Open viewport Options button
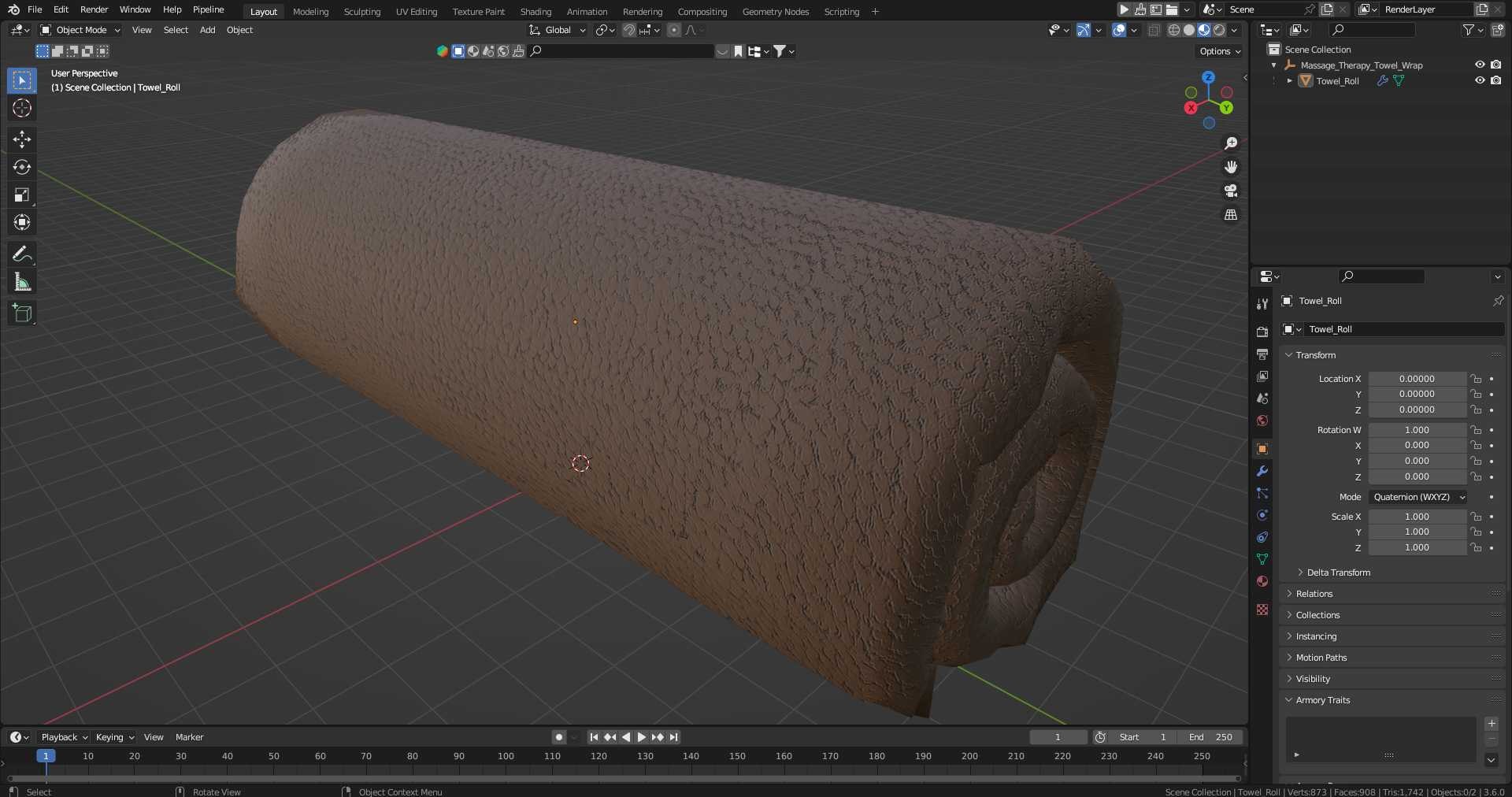 pos(1220,51)
